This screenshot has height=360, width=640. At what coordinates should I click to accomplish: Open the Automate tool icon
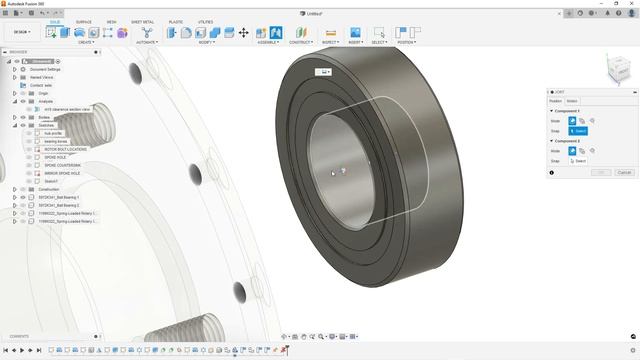(x=147, y=32)
